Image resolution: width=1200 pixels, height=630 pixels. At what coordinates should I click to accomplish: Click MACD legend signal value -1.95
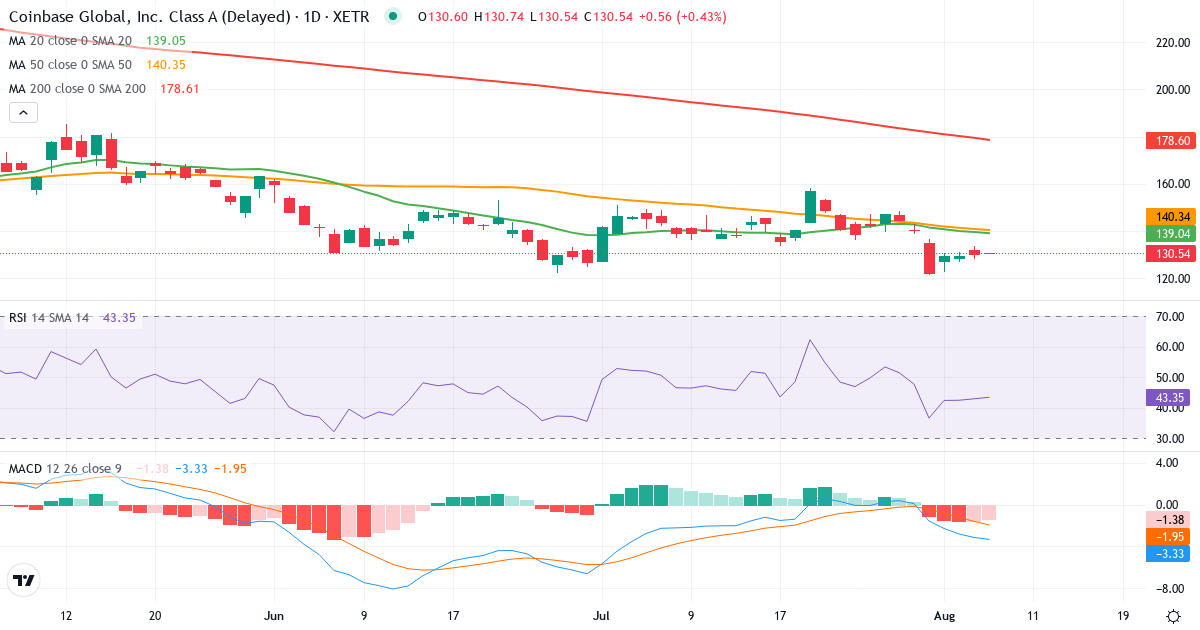pos(230,468)
